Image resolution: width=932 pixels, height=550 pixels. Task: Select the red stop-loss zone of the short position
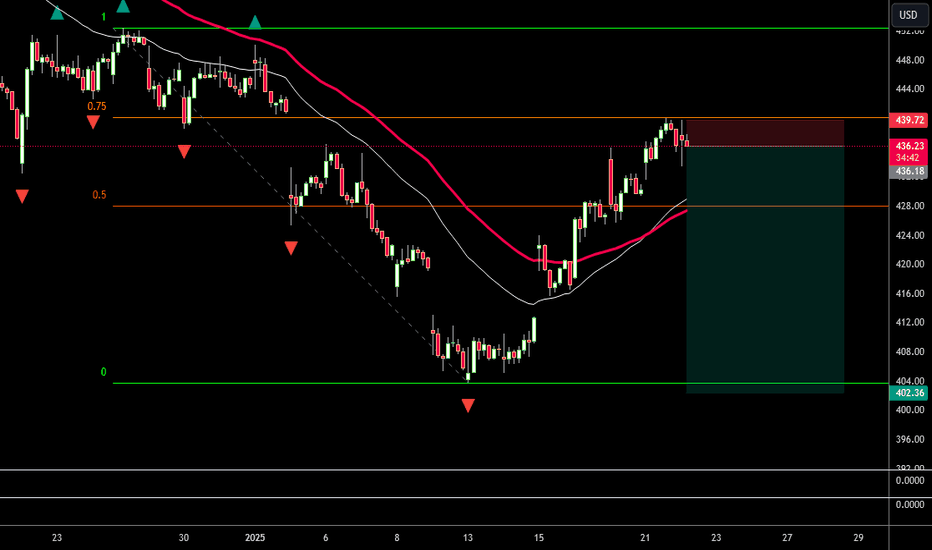coord(765,133)
